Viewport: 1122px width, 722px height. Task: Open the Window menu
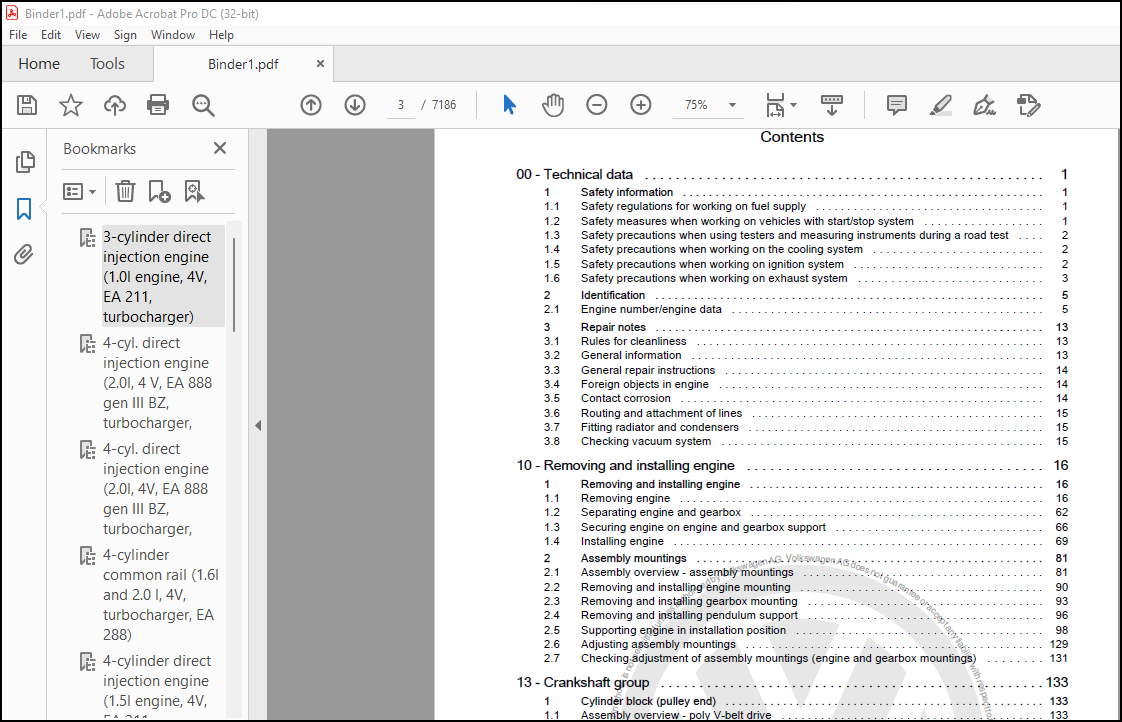(x=172, y=35)
